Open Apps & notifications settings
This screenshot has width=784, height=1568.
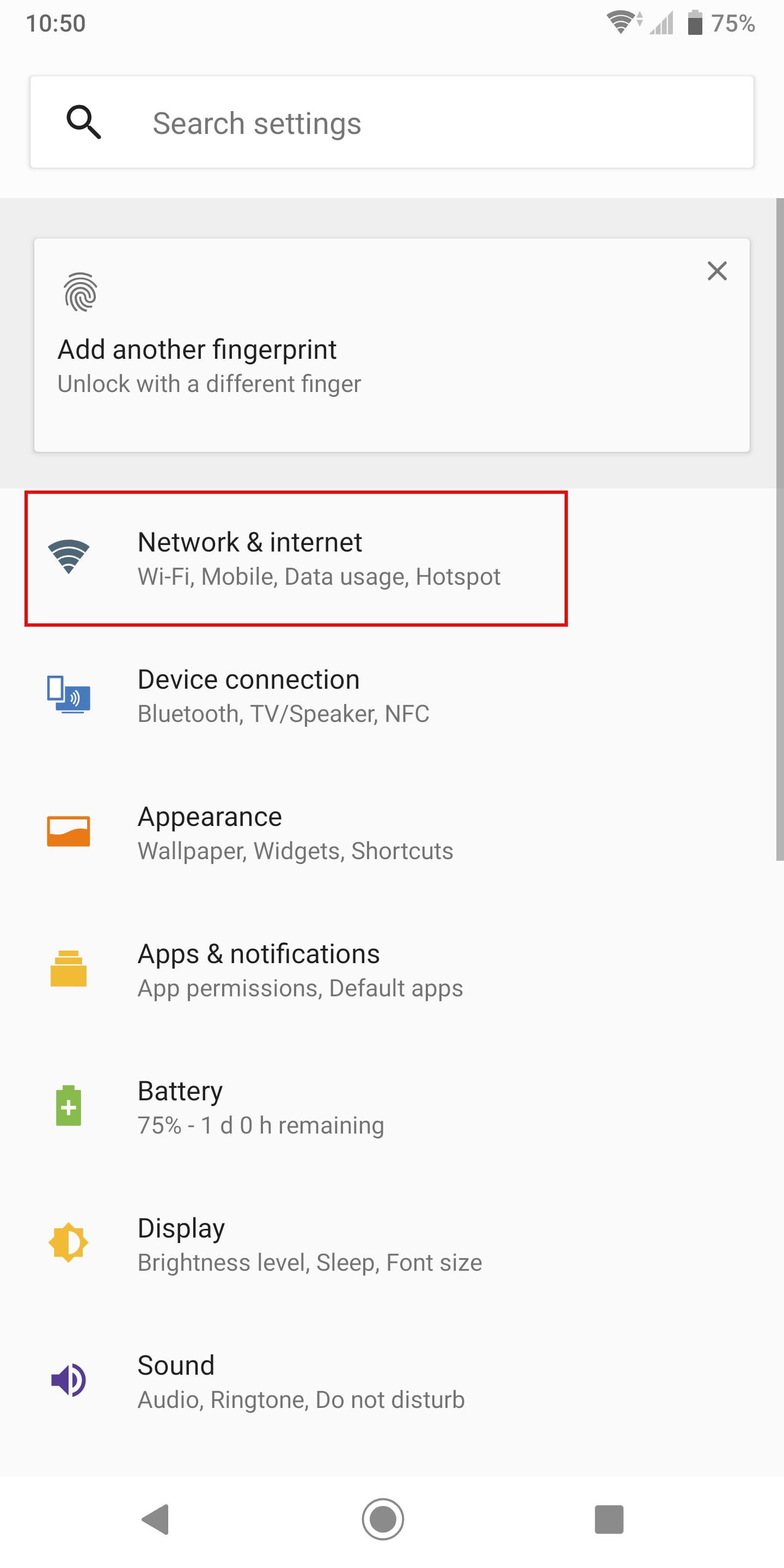tap(300, 969)
